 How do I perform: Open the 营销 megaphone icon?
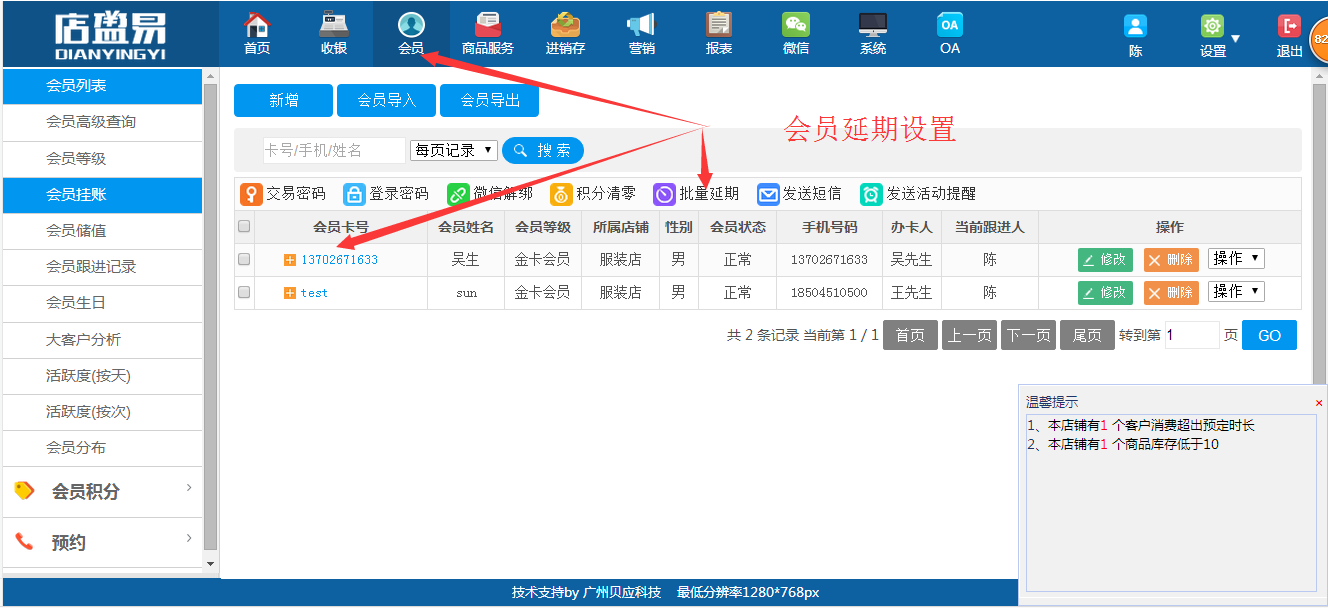click(641, 25)
